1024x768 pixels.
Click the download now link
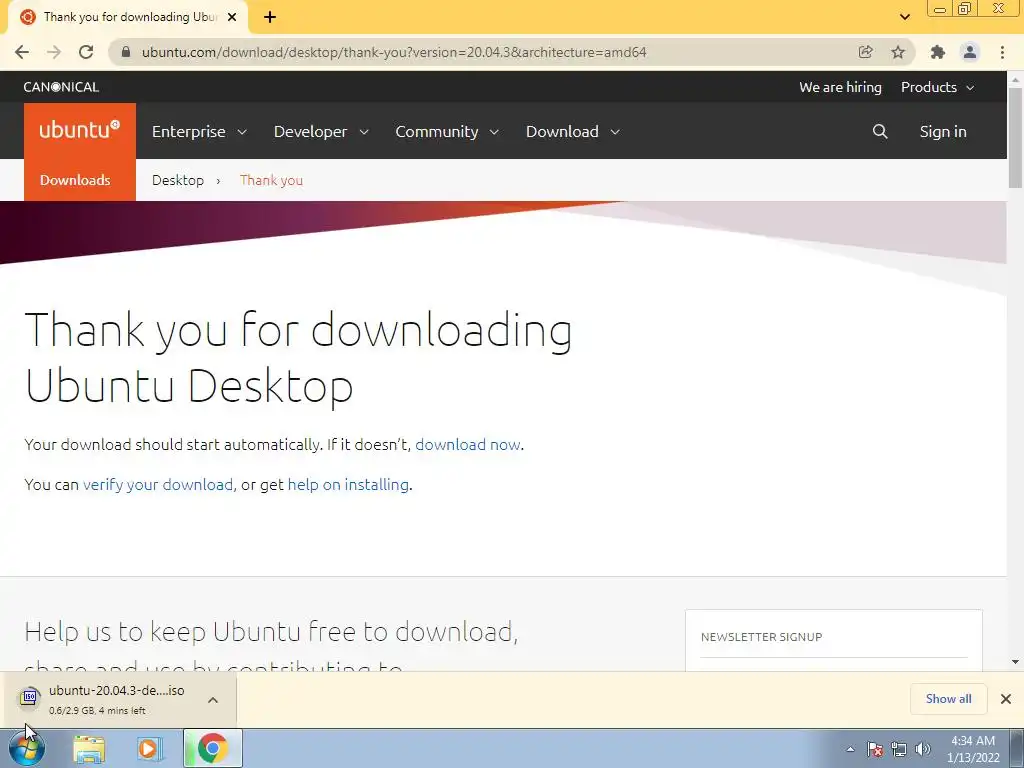pyautogui.click(x=468, y=444)
